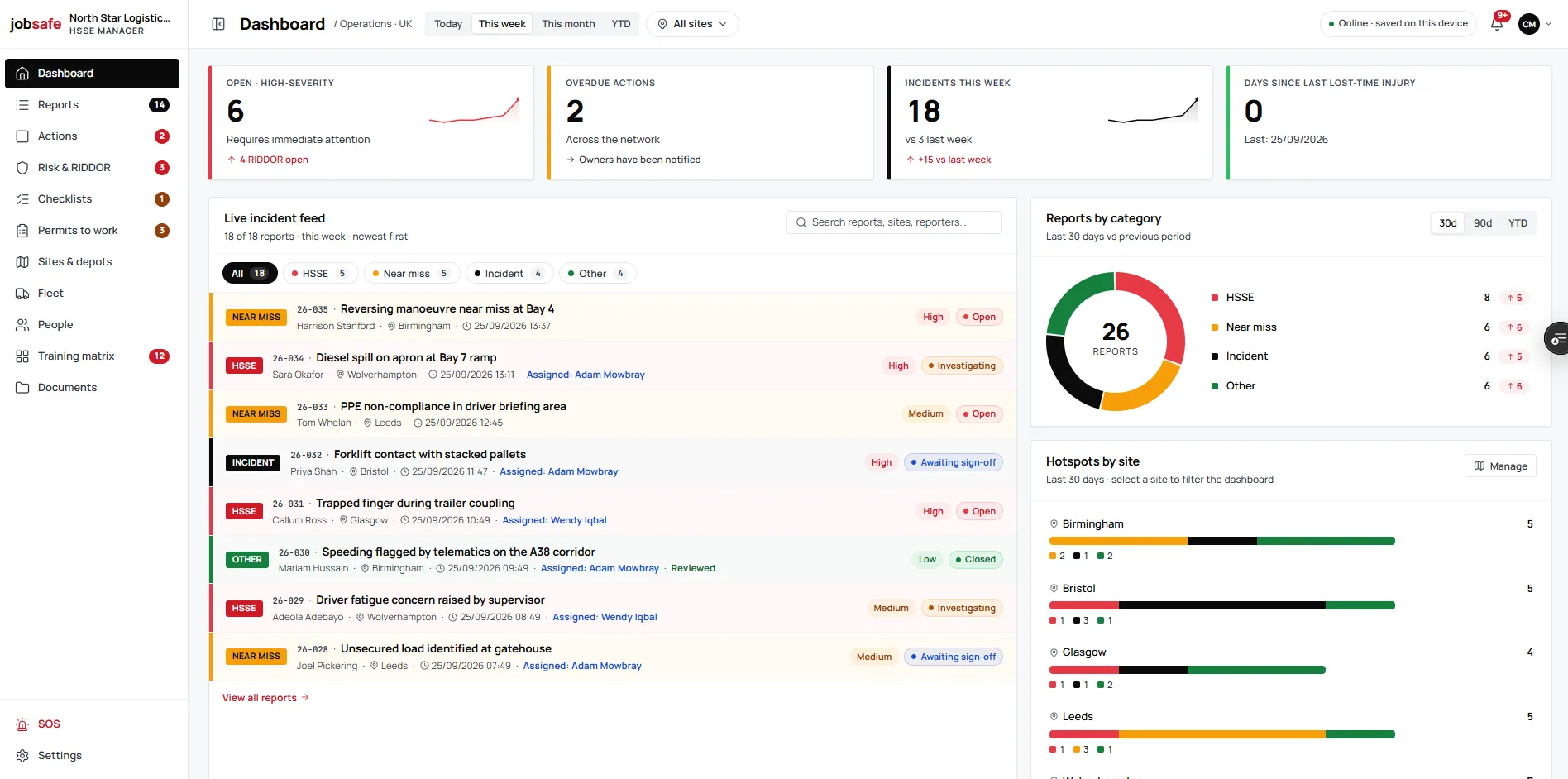Click the Checklists icon in the sidebar
Image resolution: width=1568 pixels, height=779 pixels.
pos(22,199)
